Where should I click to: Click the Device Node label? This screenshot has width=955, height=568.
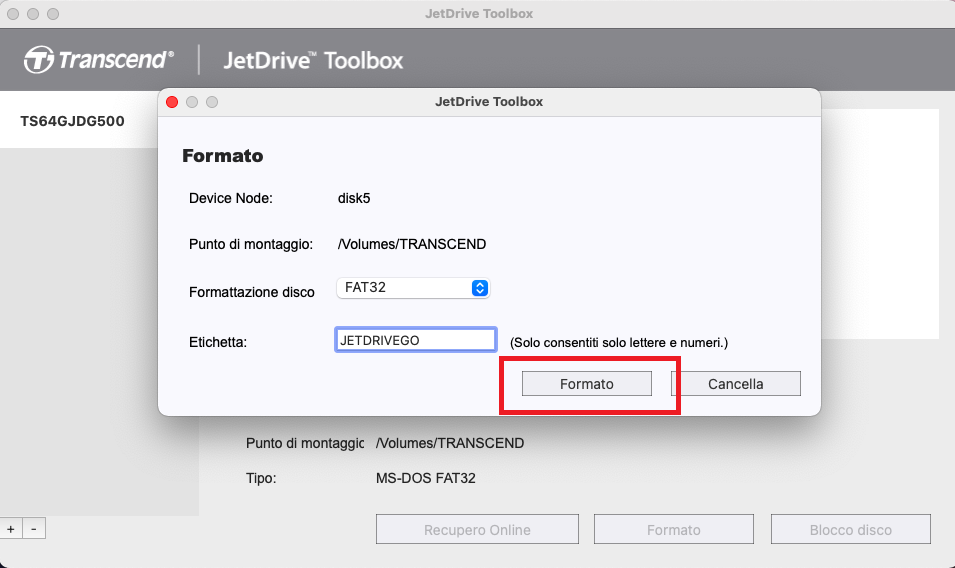point(231,198)
